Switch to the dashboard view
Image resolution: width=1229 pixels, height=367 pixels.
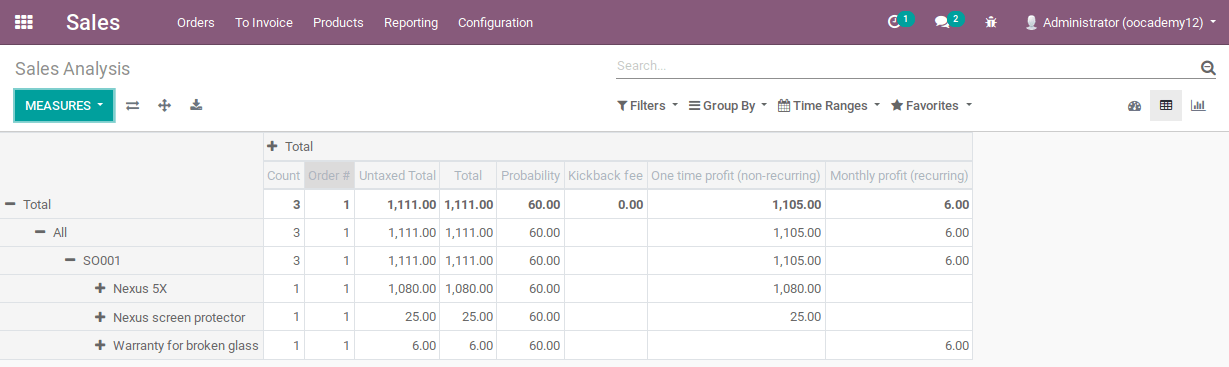point(1134,106)
